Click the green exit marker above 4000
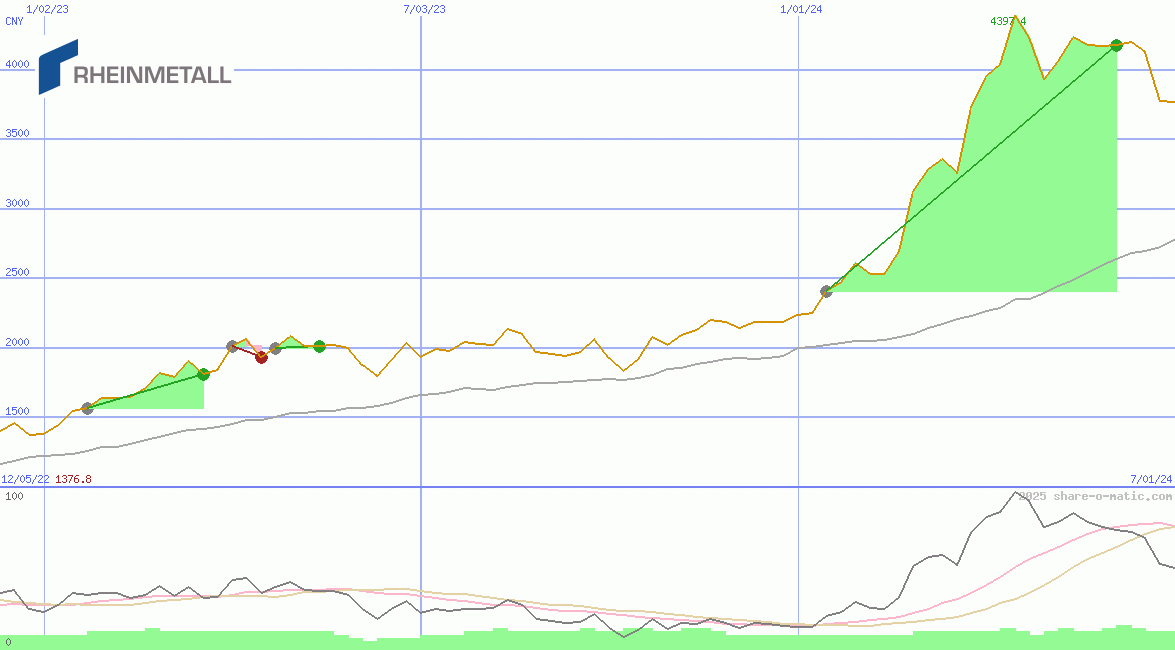The image size is (1175, 650). [1117, 45]
